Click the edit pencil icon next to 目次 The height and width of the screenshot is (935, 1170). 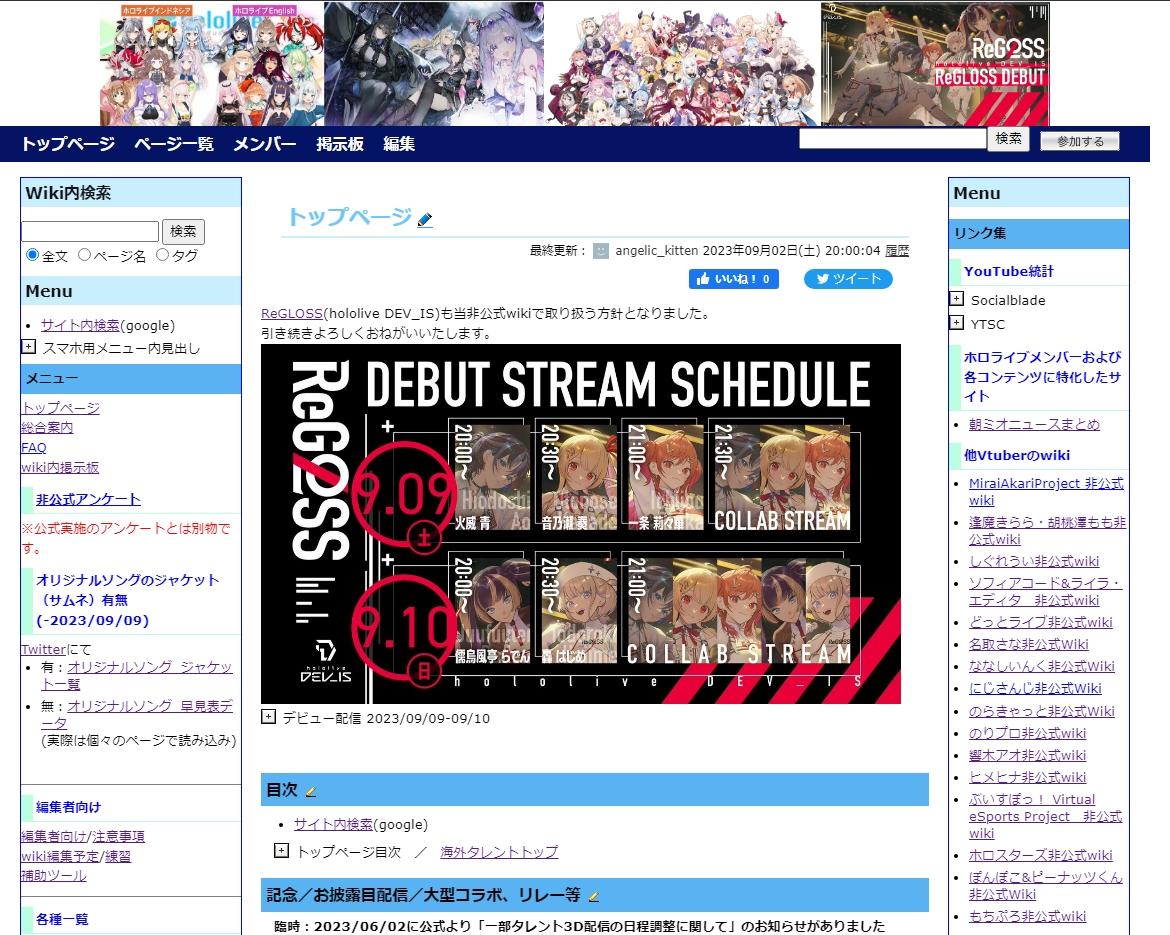(311, 791)
